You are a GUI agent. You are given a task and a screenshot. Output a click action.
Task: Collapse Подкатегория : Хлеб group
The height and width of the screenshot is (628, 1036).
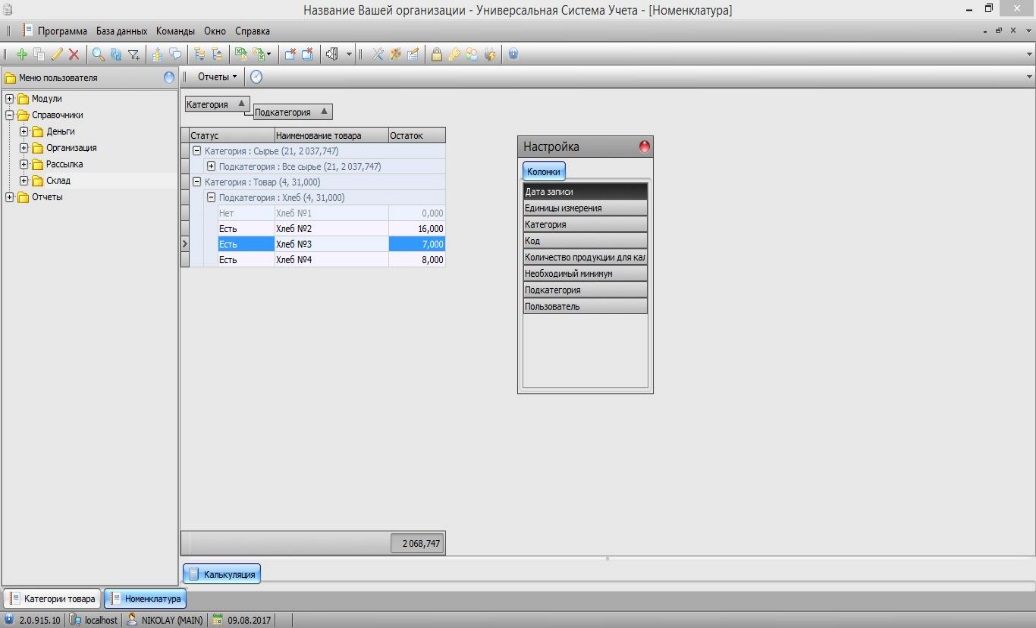coord(211,198)
